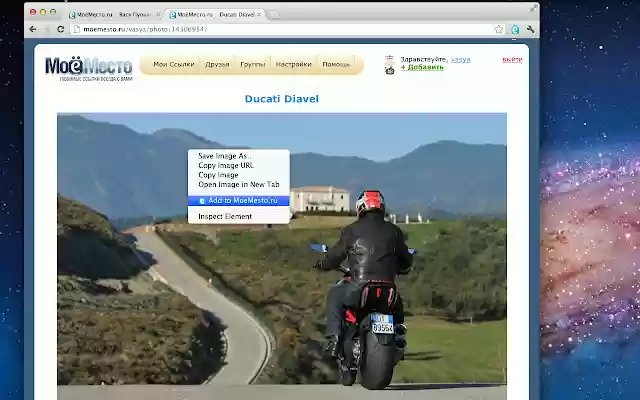Click the vasya username link
Image resolution: width=640 pixels, height=400 pixels.
point(460,59)
